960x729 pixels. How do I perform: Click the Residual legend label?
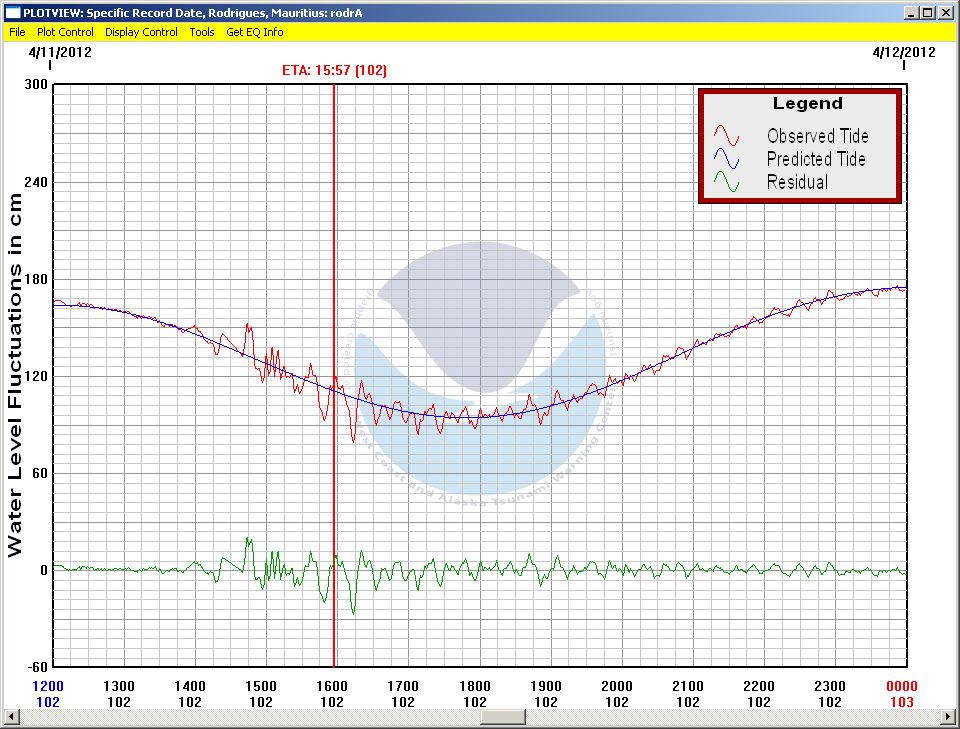(x=797, y=182)
